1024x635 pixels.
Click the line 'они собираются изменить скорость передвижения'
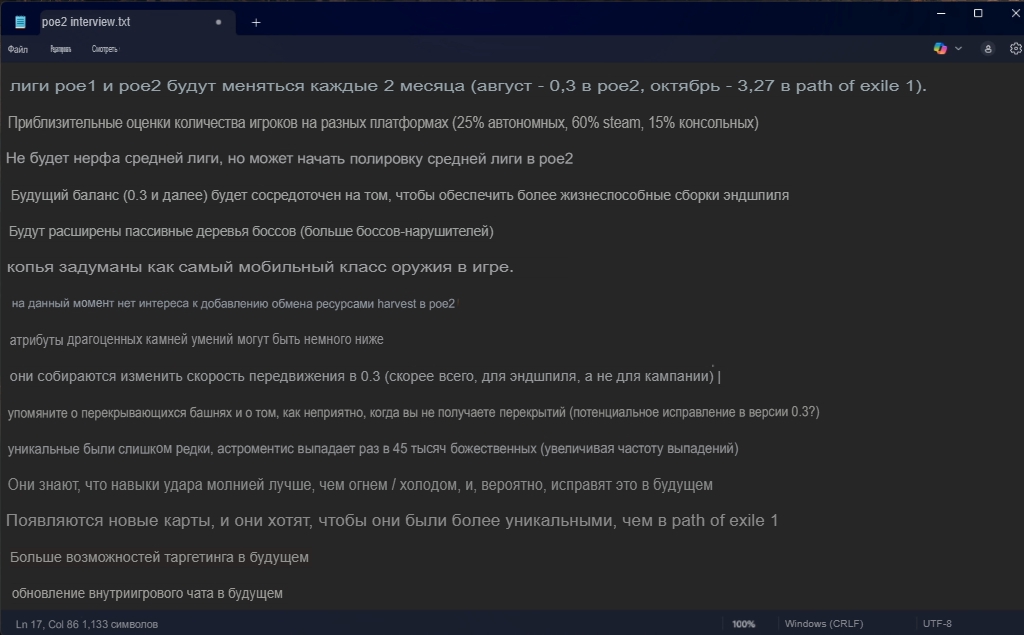pyautogui.click(x=362, y=376)
